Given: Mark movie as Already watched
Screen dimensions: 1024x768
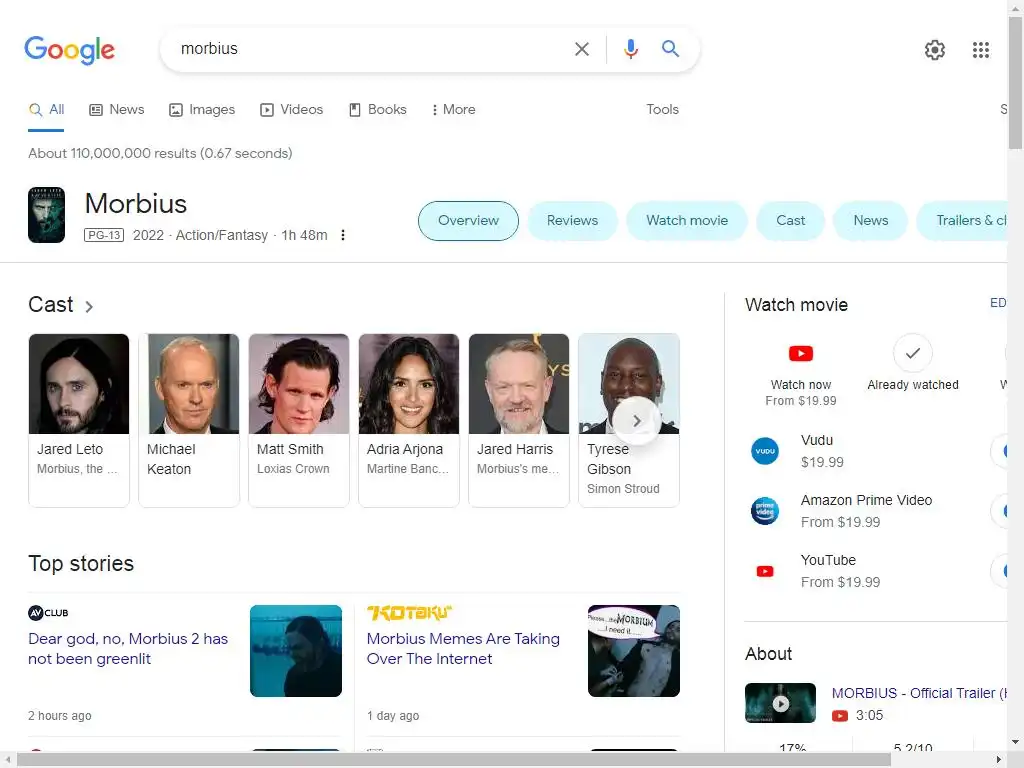Looking at the screenshot, I should coord(912,353).
